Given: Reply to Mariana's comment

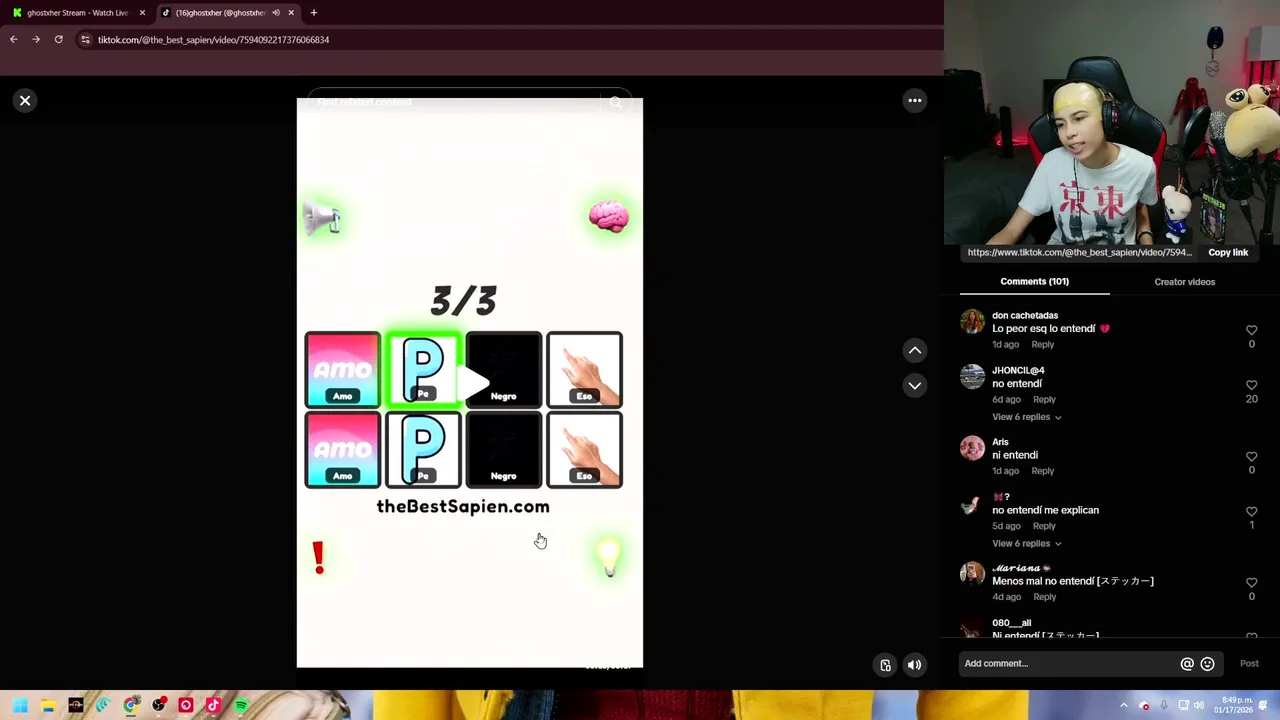Looking at the screenshot, I should (1044, 597).
